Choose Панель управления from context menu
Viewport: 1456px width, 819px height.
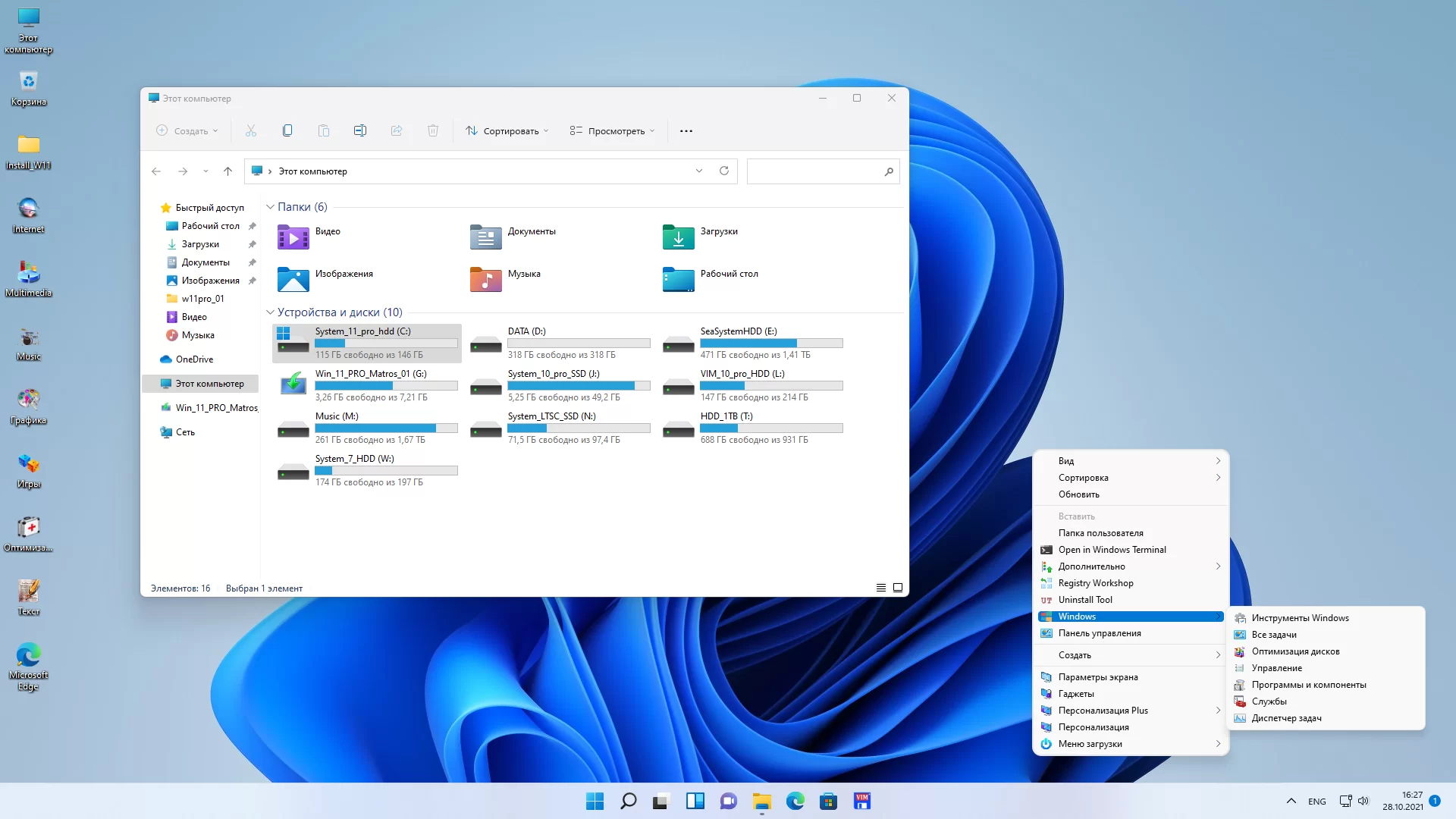coord(1100,633)
